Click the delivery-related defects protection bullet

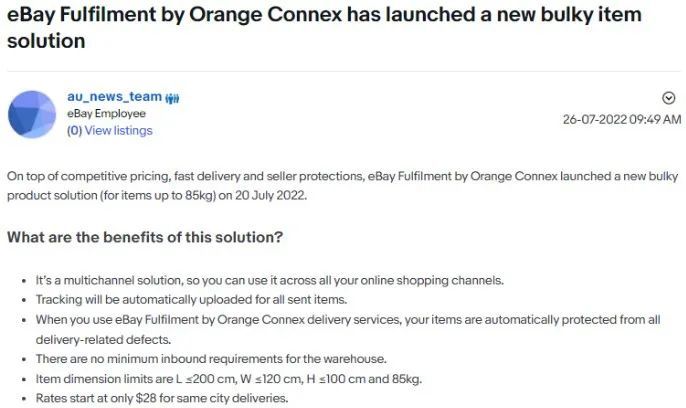click(x=348, y=329)
